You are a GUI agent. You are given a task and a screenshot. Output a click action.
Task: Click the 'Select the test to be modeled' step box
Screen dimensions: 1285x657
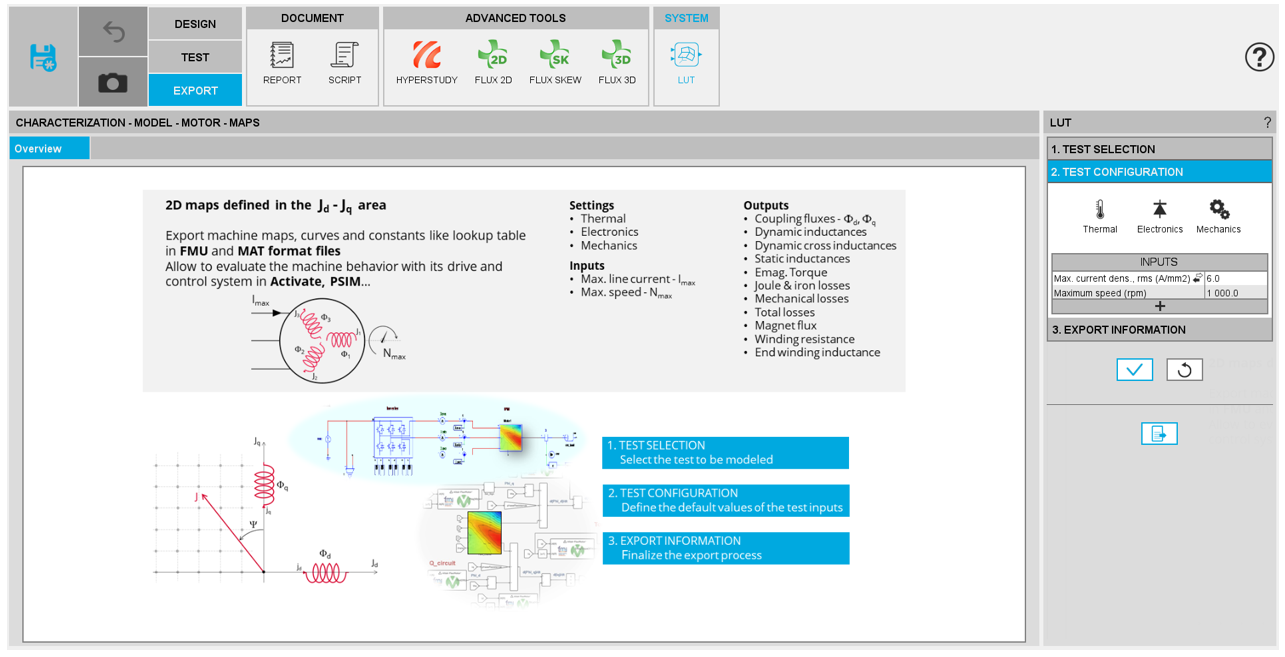[x=726, y=453]
